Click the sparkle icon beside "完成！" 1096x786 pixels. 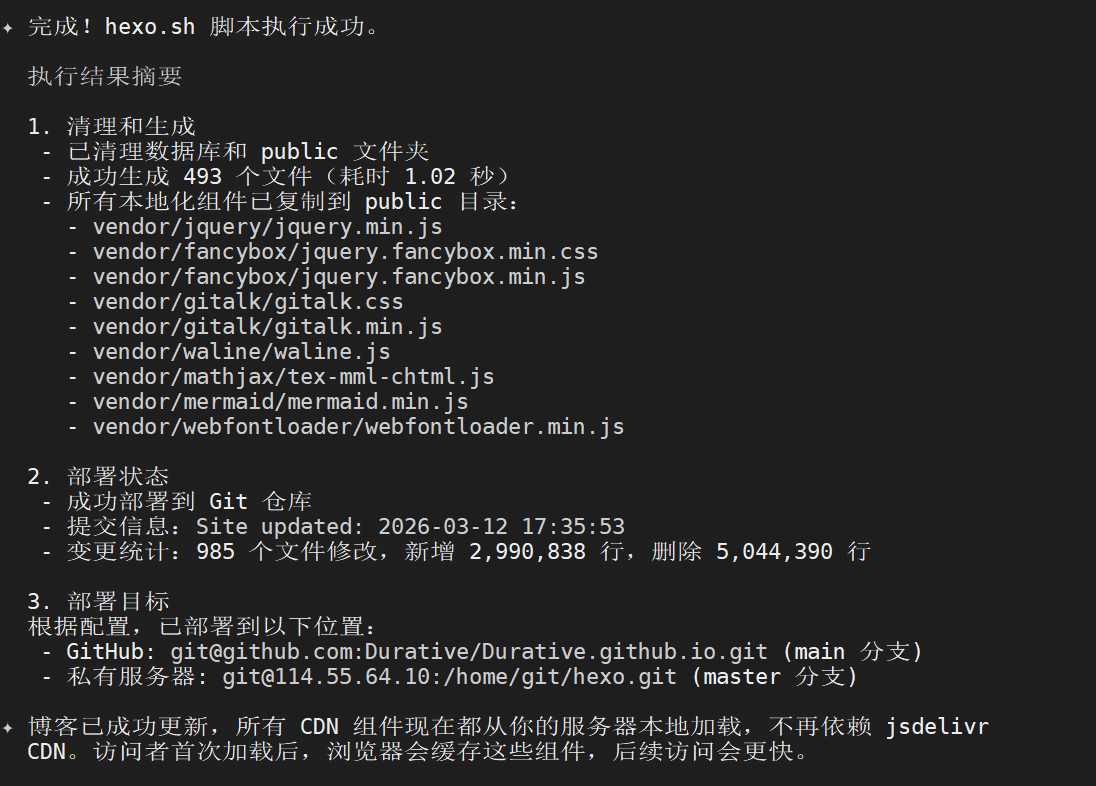pyautogui.click(x=8, y=28)
